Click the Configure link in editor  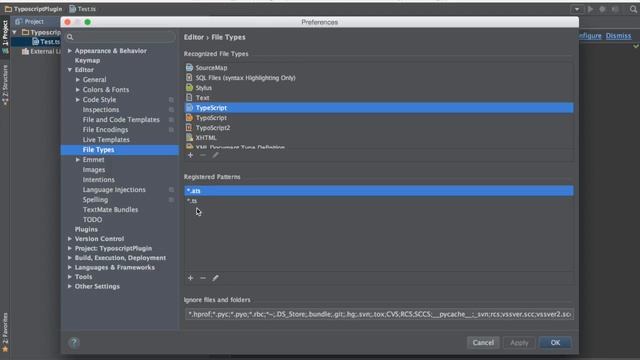[x=590, y=36]
